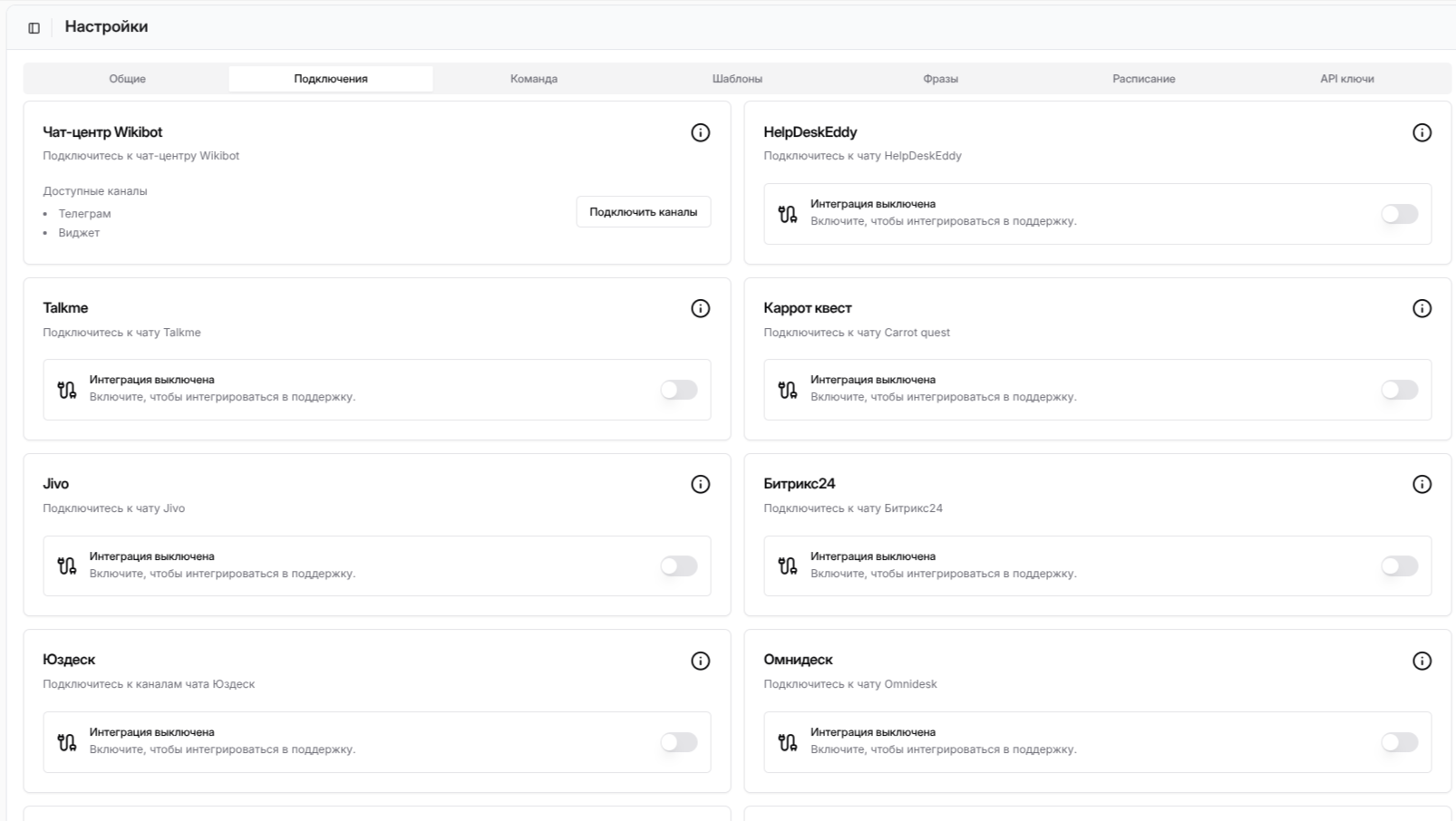This screenshot has height=821, width=1456.
Task: Click Каррот квест heading
Action: 808,308
